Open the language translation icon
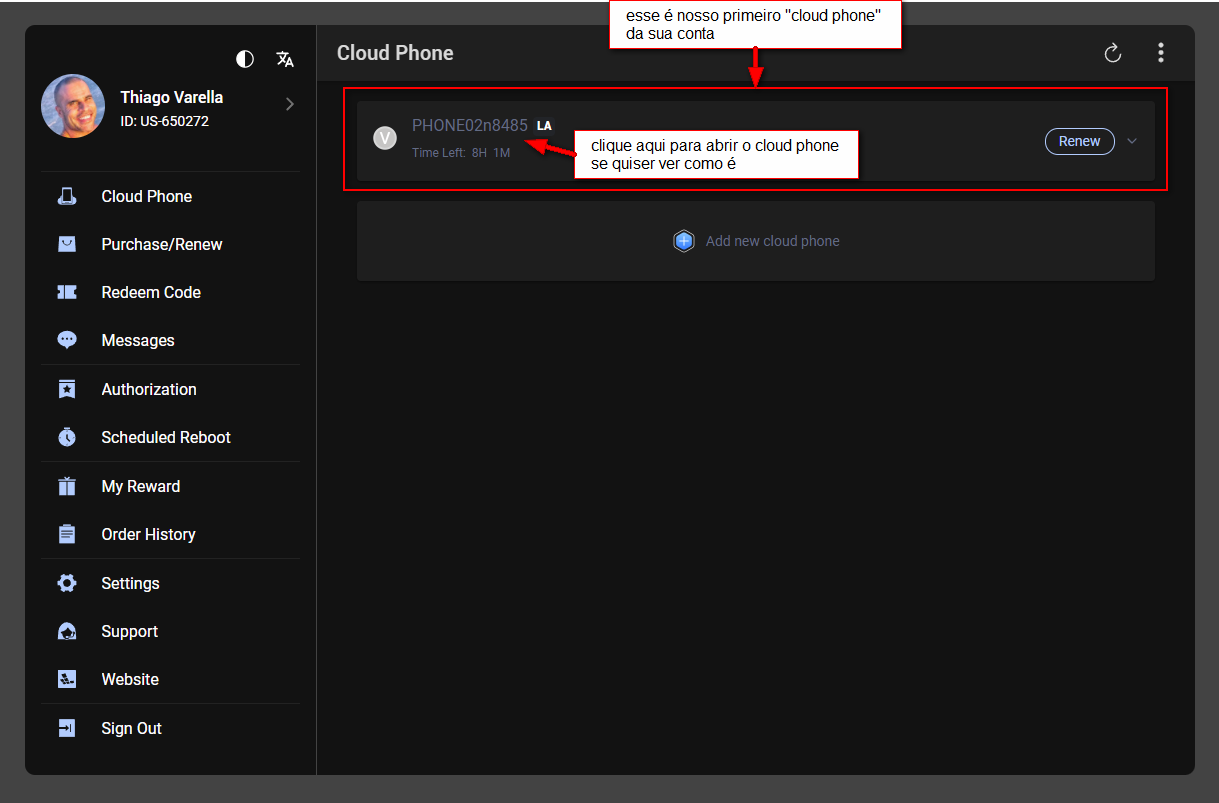This screenshot has height=803, width=1219. pyautogui.click(x=285, y=59)
